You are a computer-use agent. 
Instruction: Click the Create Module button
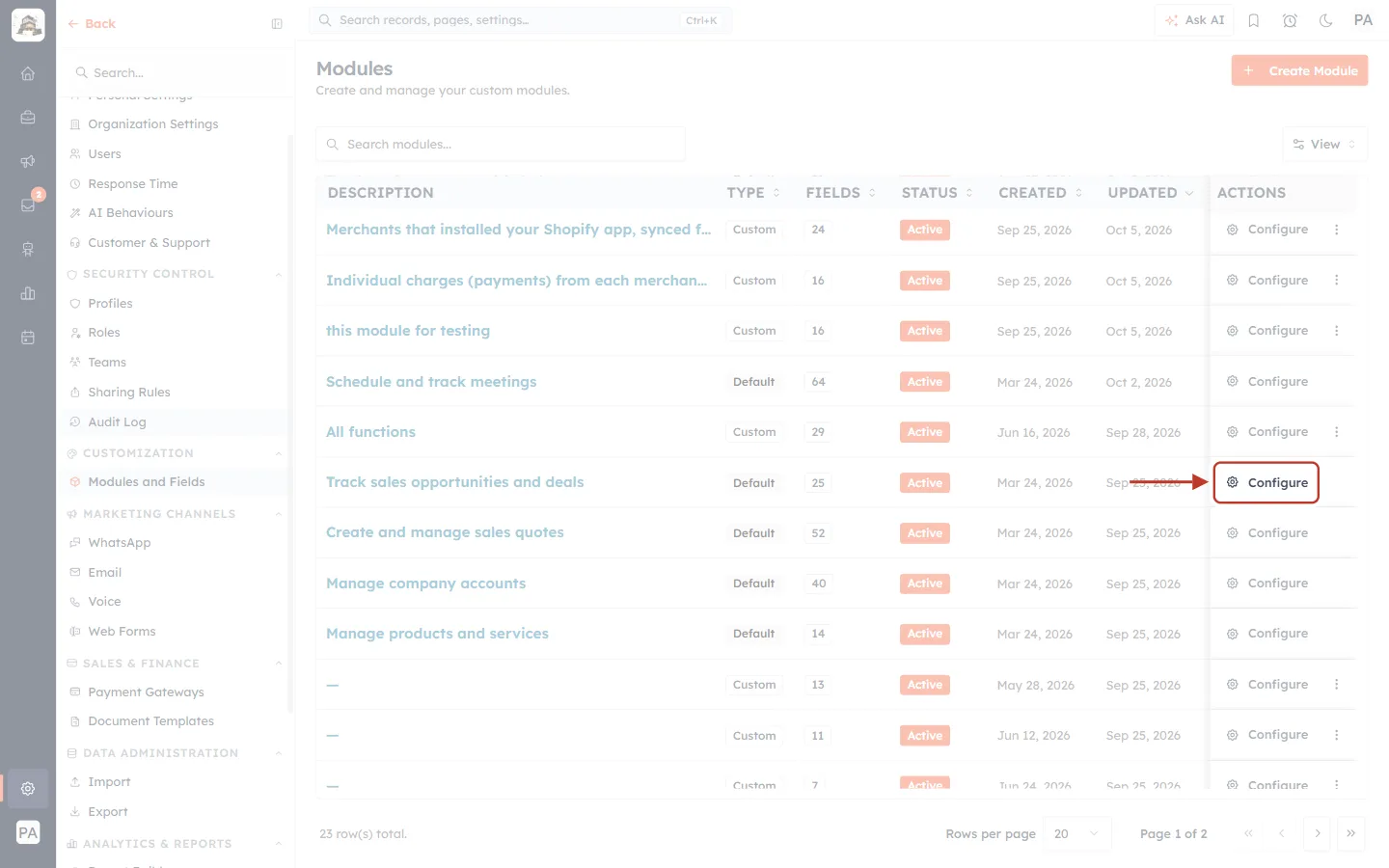[1299, 70]
